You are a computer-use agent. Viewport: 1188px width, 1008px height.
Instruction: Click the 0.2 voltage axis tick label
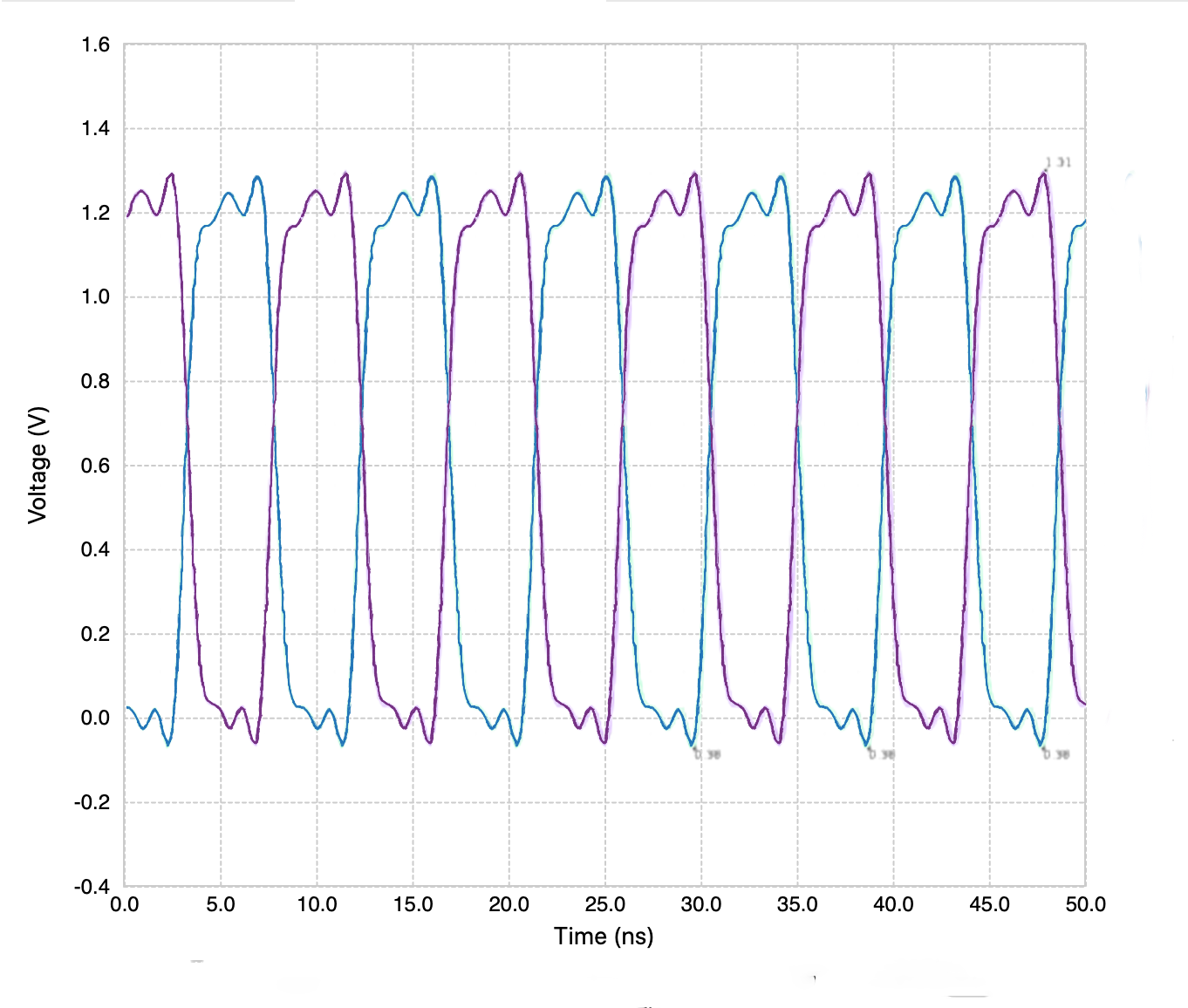pos(96,634)
